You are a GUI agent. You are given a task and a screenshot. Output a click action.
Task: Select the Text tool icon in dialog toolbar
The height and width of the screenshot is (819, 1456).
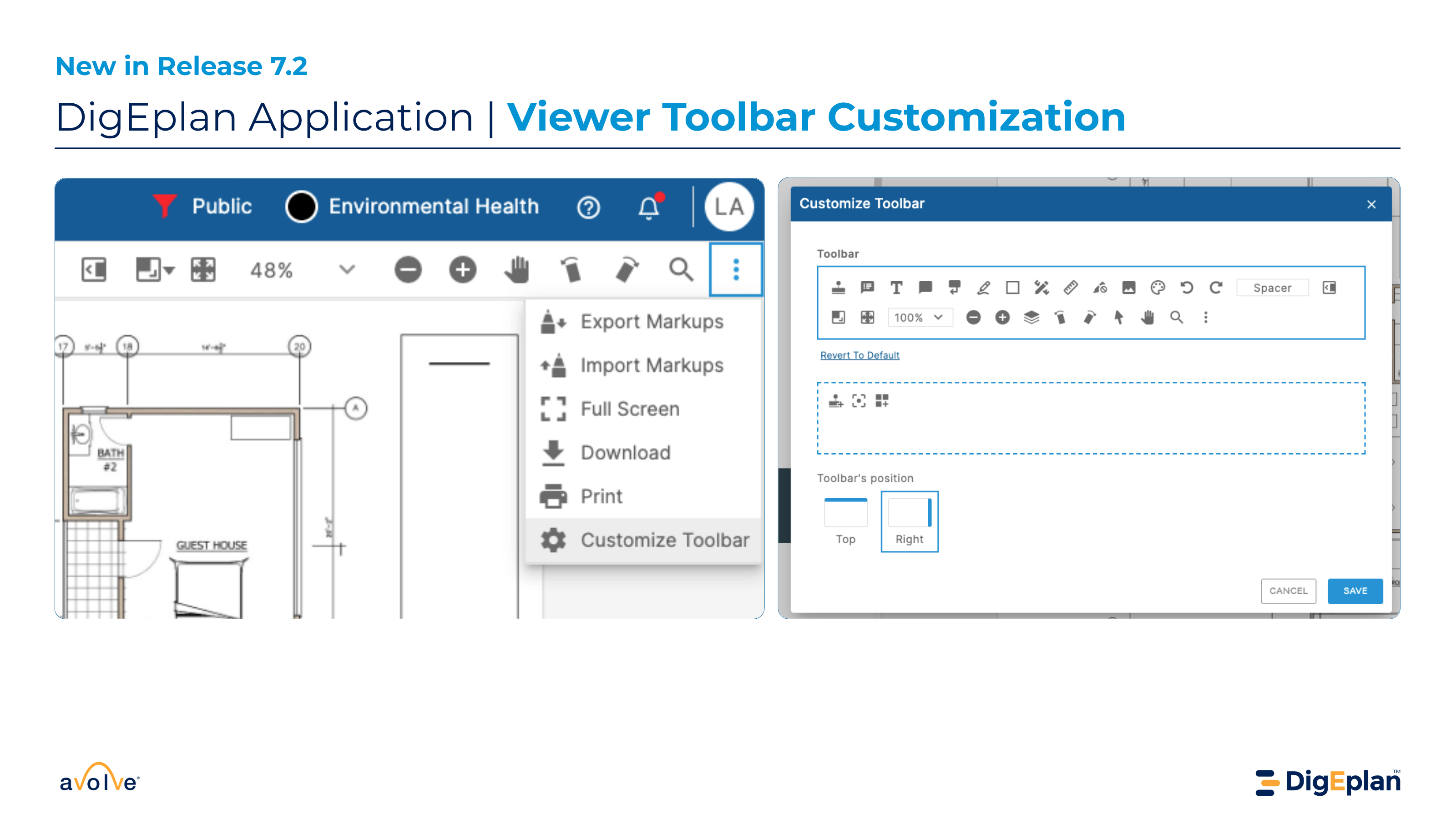pos(896,288)
